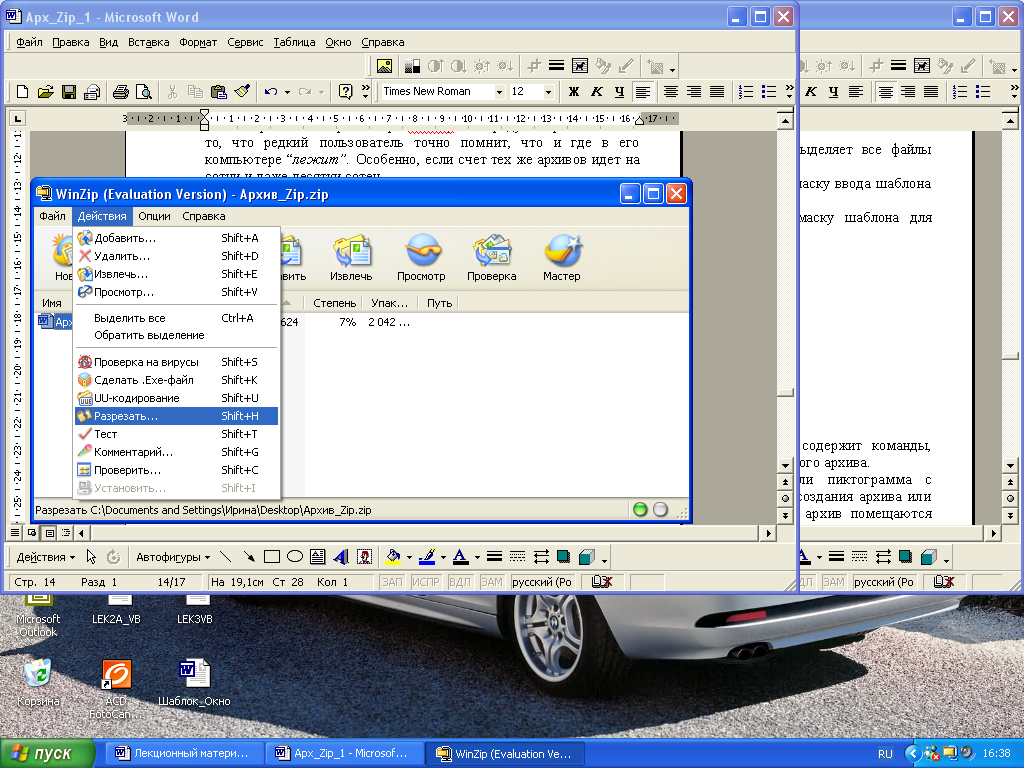Click the Crop icon in Picture toolbar
Image resolution: width=1024 pixels, height=768 pixels.
click(534, 66)
